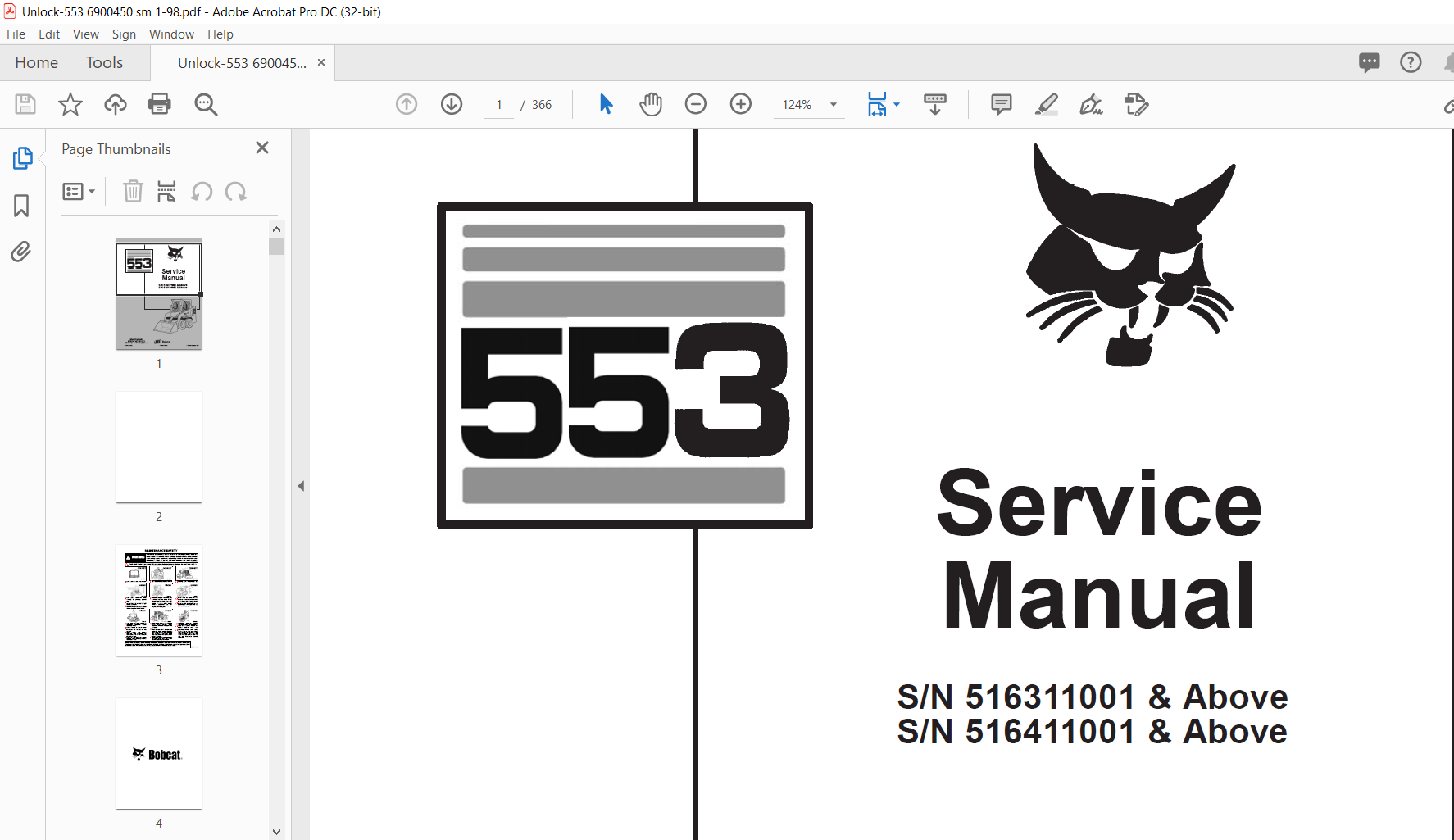Open the Bookmarks panel icon
Image resolution: width=1454 pixels, height=840 pixels.
[21, 205]
